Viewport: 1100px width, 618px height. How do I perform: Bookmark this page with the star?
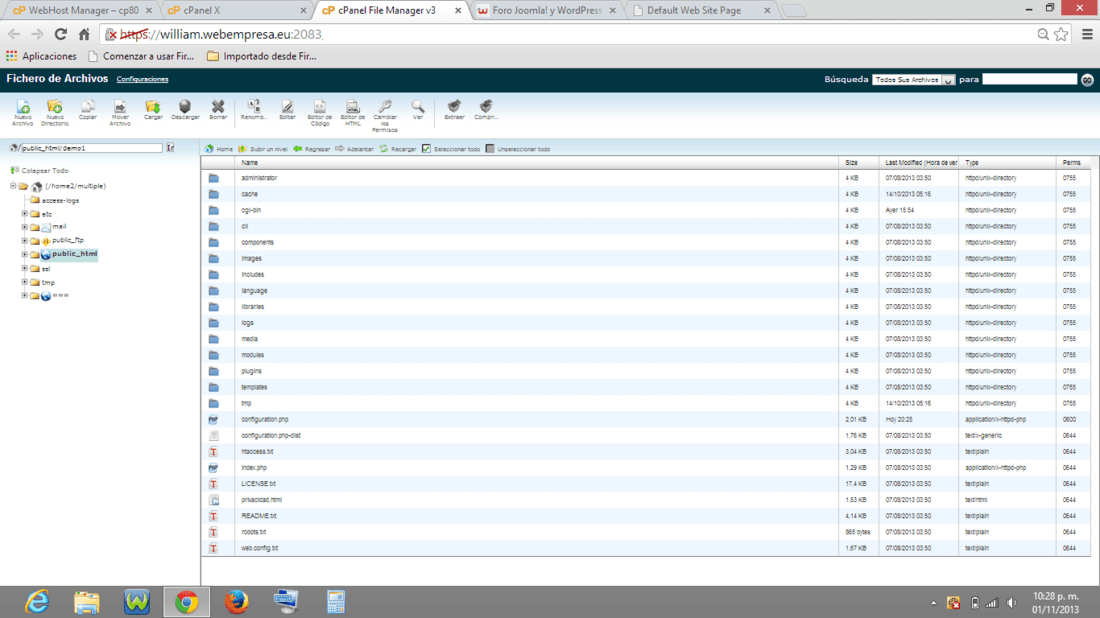pos(1061,34)
